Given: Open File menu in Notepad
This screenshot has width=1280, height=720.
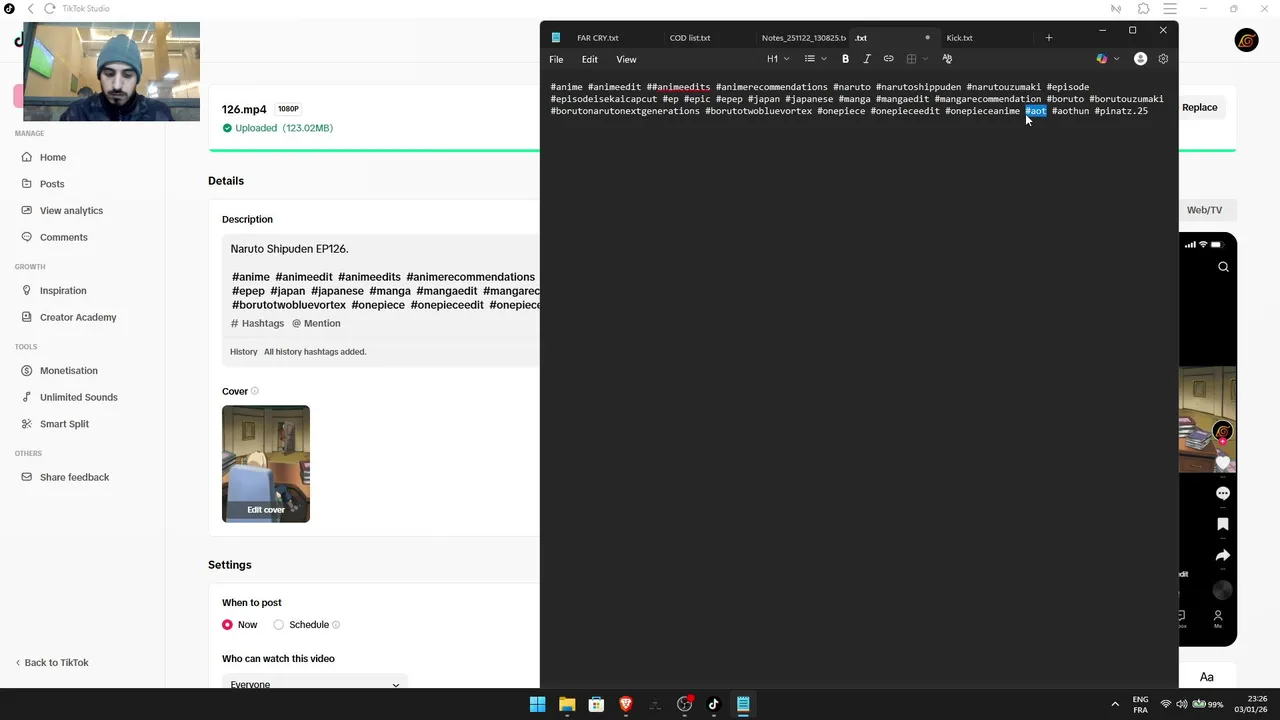Looking at the screenshot, I should (556, 59).
